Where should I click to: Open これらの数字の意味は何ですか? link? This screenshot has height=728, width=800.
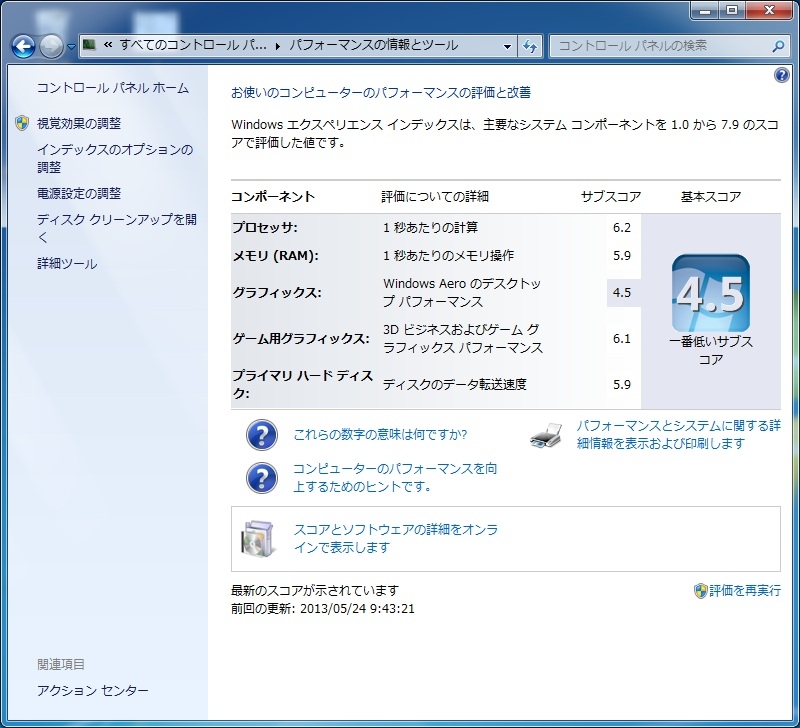tap(380, 435)
